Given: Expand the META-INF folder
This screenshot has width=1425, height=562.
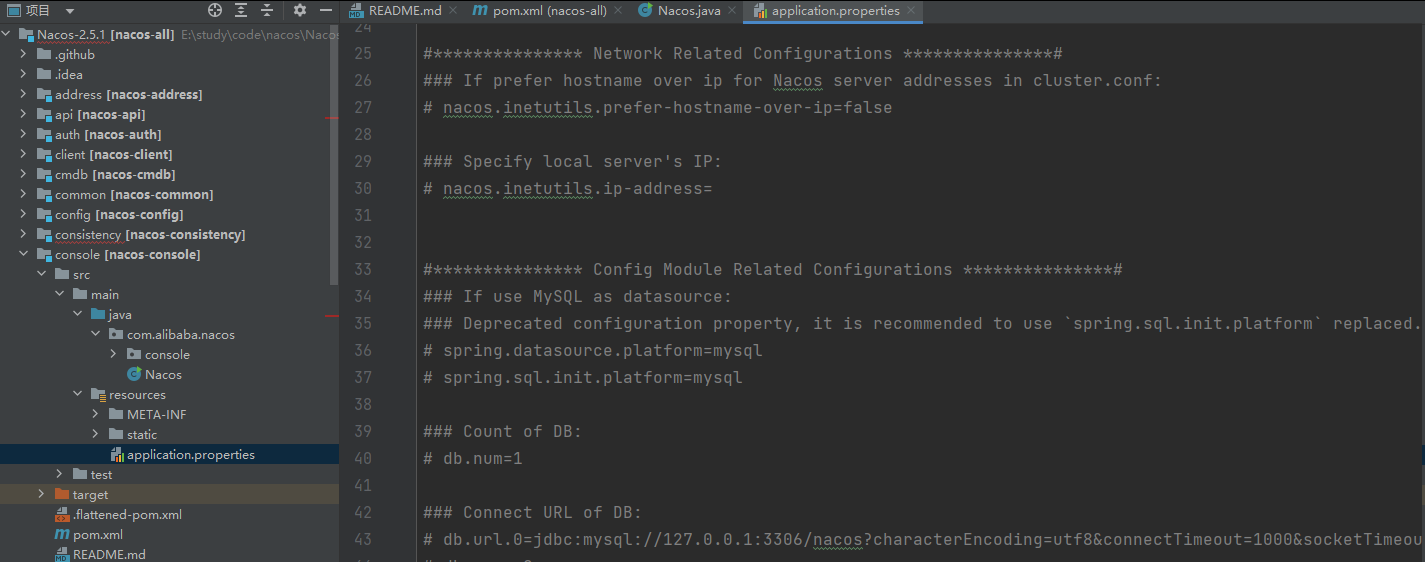Looking at the screenshot, I should click(95, 415).
